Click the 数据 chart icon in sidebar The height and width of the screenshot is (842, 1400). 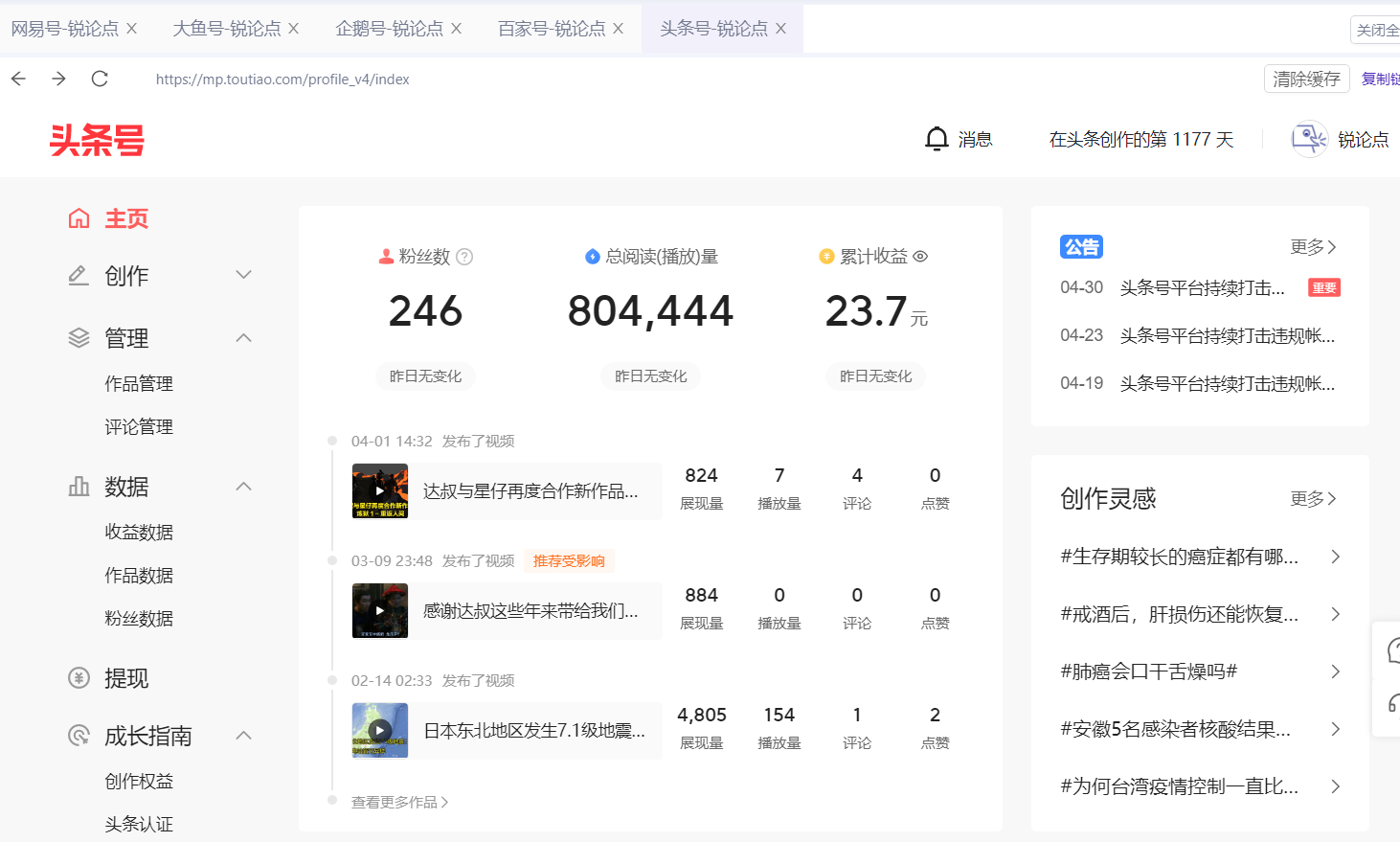click(x=79, y=487)
